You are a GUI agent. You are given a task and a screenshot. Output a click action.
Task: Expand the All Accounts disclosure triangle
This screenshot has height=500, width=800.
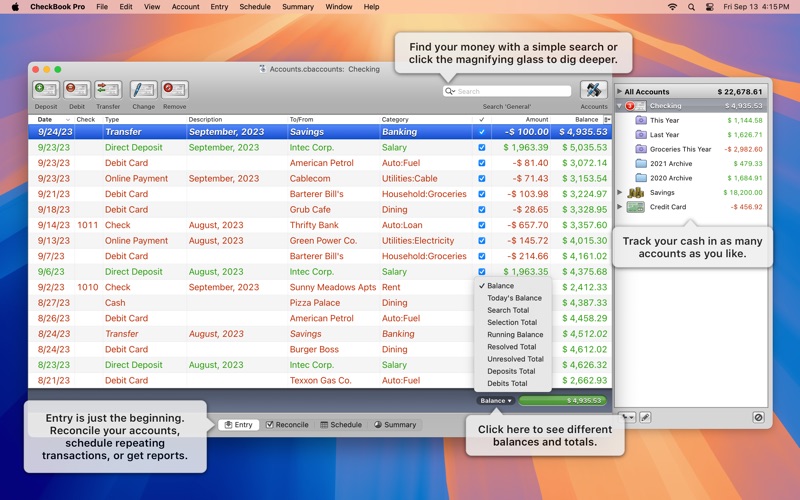coord(619,91)
